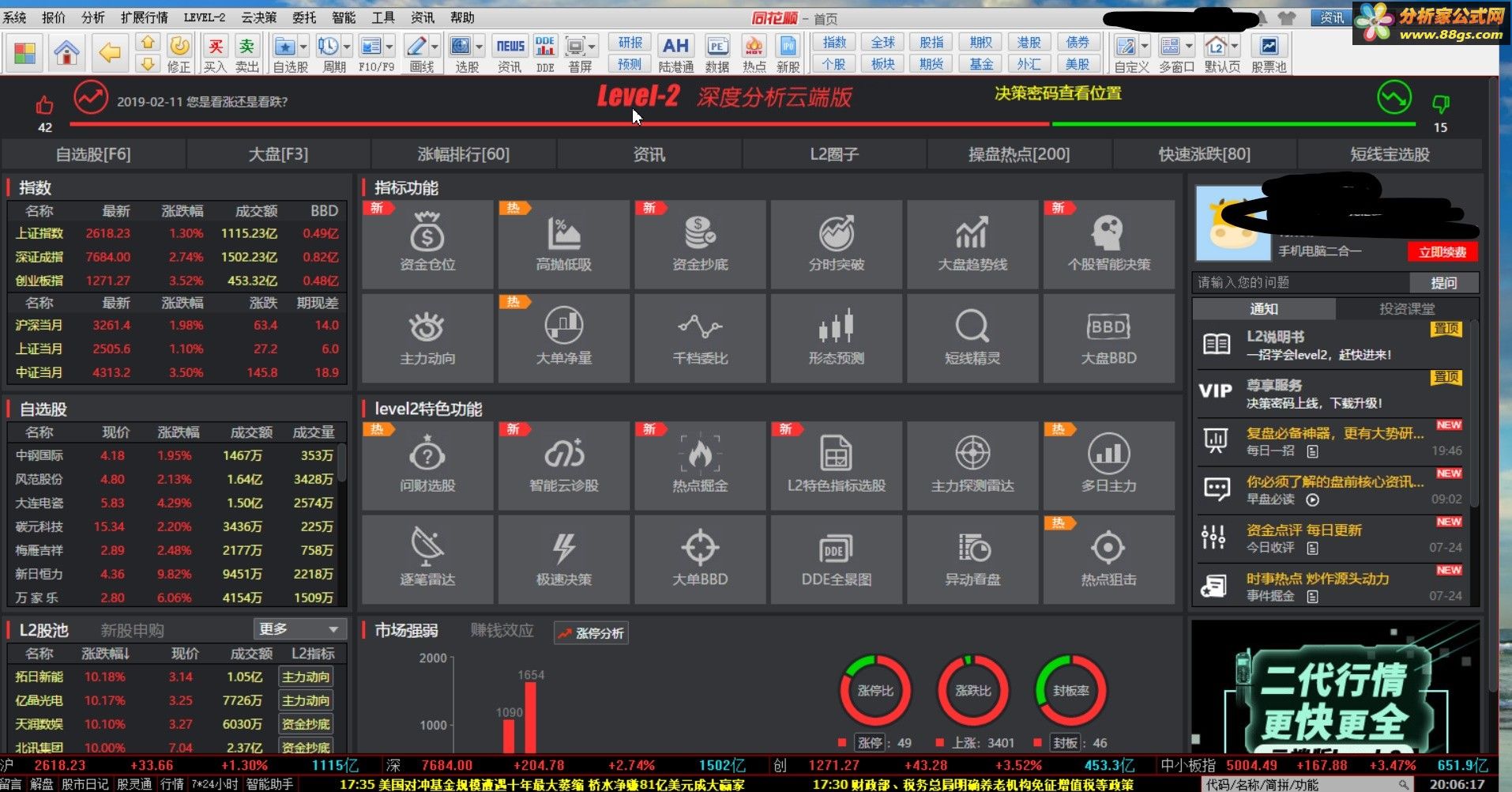Click the yellow back arrow toolbar icon
Screen dimensions: 1512x792
click(x=109, y=53)
